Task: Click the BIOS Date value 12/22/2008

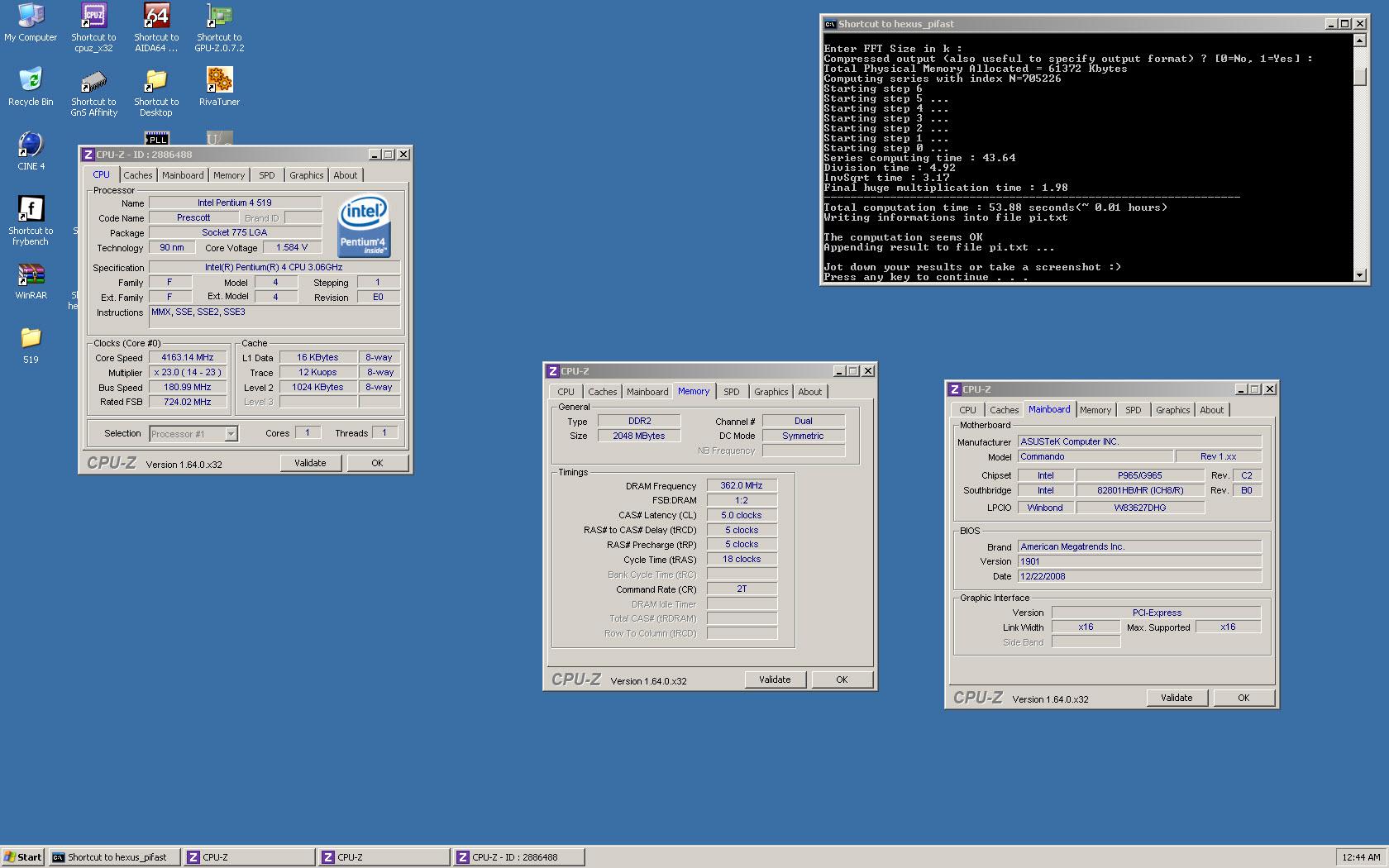Action: point(1140,576)
